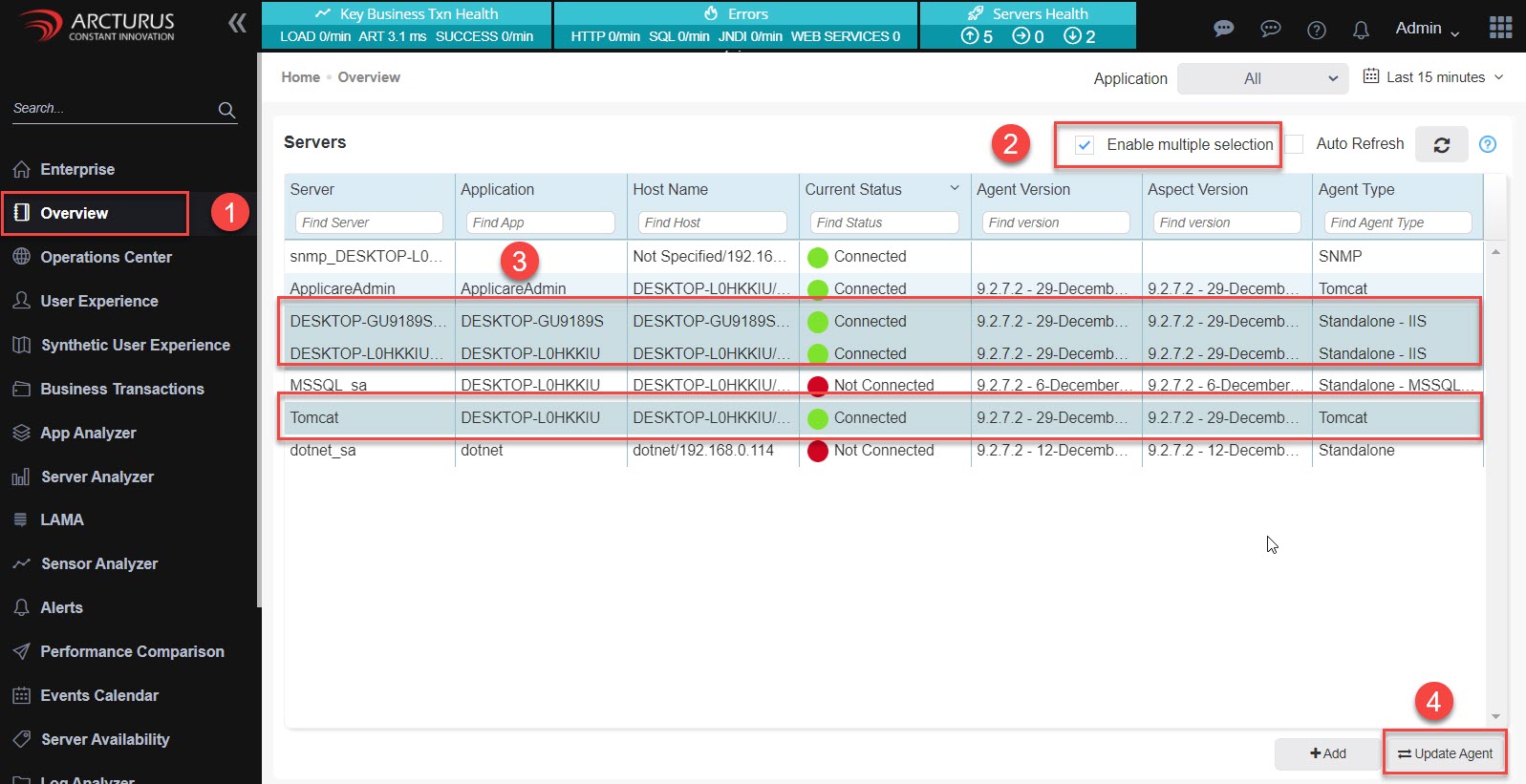This screenshot has width=1526, height=784.
Task: Click the LAMA icon in the sidebar
Action: (x=21, y=519)
